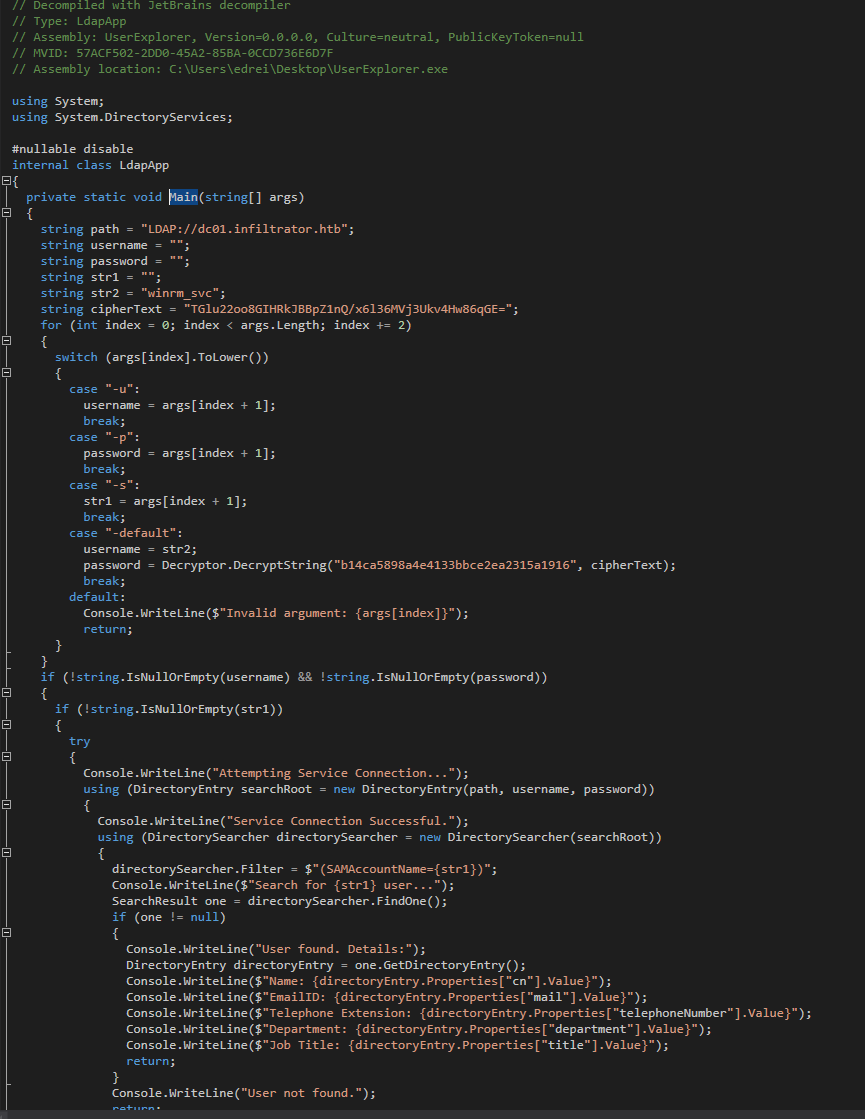Click the 'new DirectoryEntry(path, username, password)' expression
This screenshot has width=865, height=1119.
(490, 789)
